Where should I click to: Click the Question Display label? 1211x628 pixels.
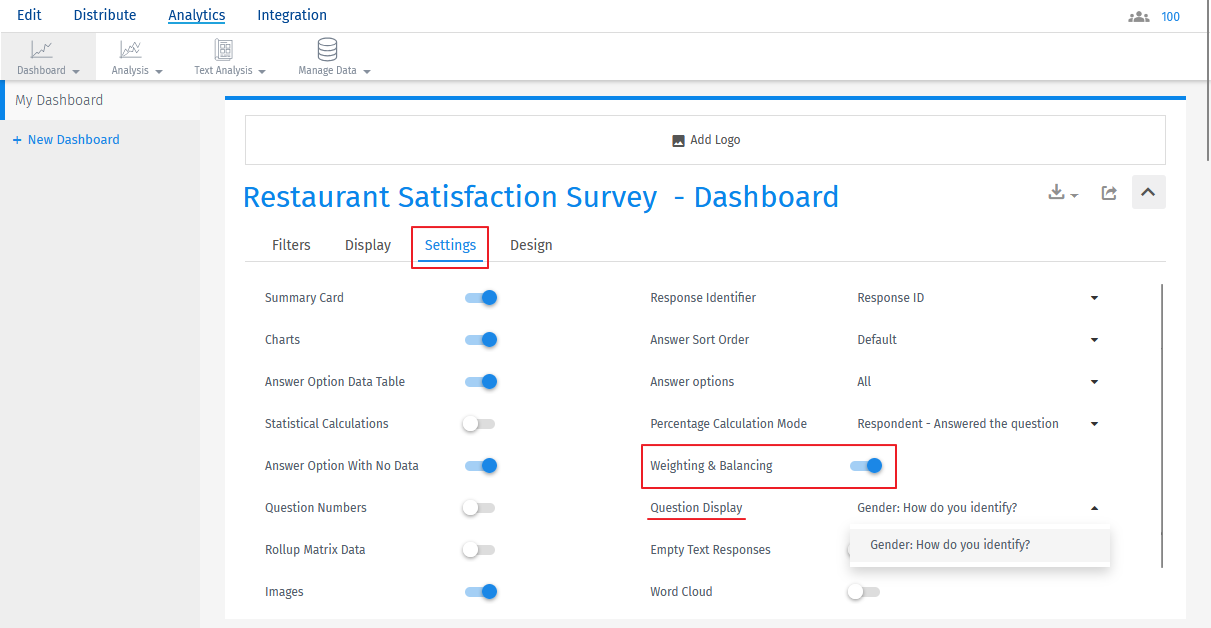pos(696,508)
